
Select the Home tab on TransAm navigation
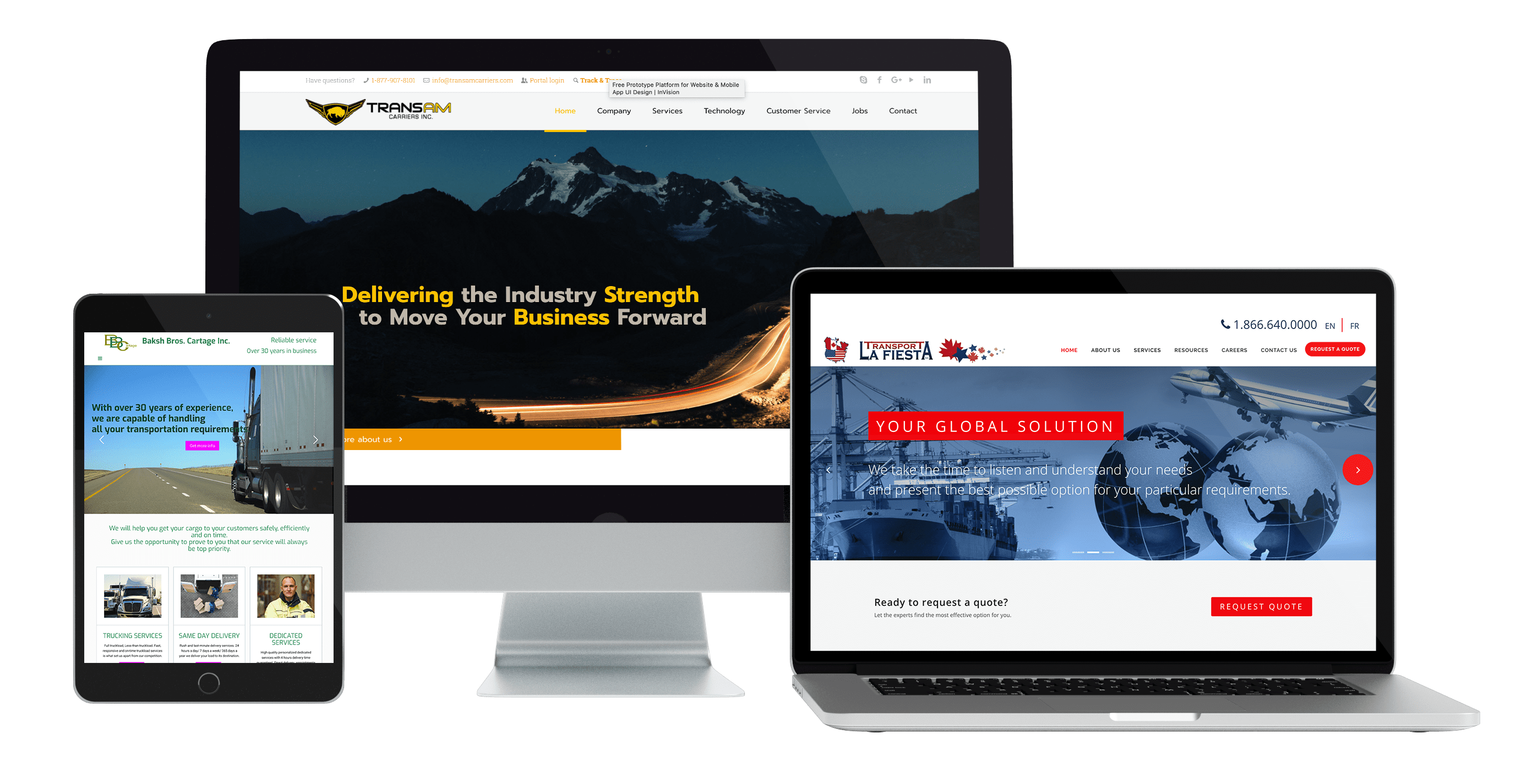566,111
